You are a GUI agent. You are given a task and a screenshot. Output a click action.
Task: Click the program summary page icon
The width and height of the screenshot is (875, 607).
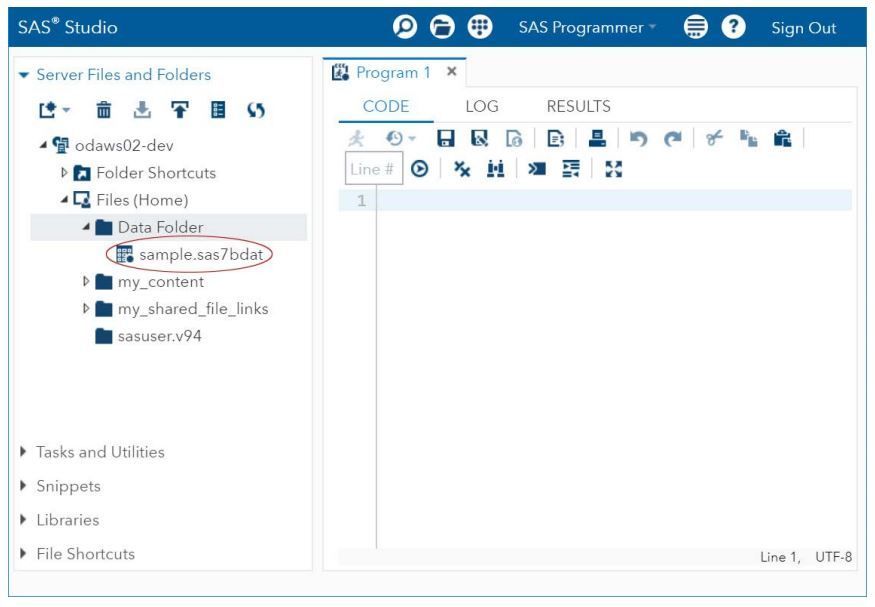pyautogui.click(x=555, y=138)
